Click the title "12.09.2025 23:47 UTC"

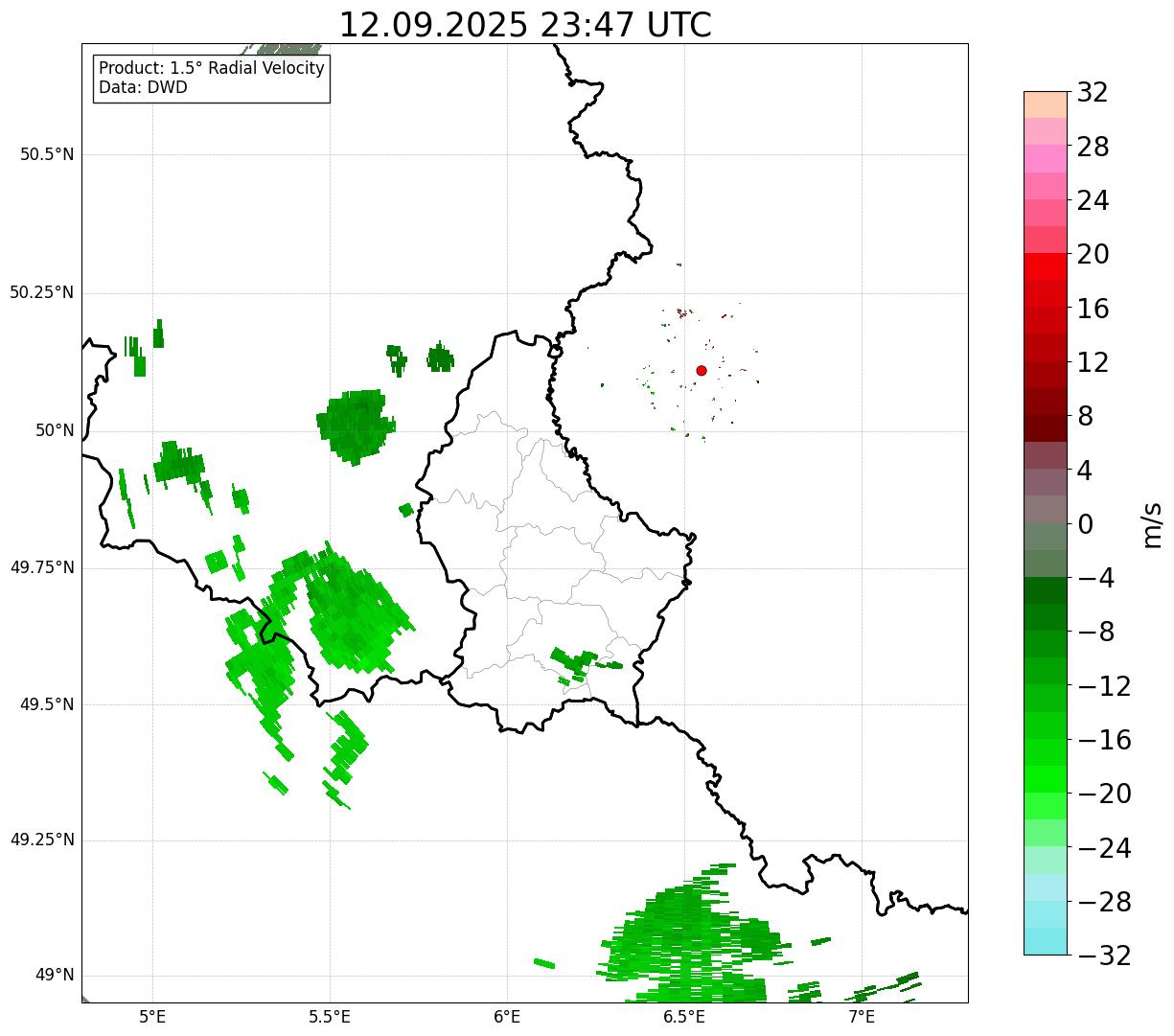(525, 24)
